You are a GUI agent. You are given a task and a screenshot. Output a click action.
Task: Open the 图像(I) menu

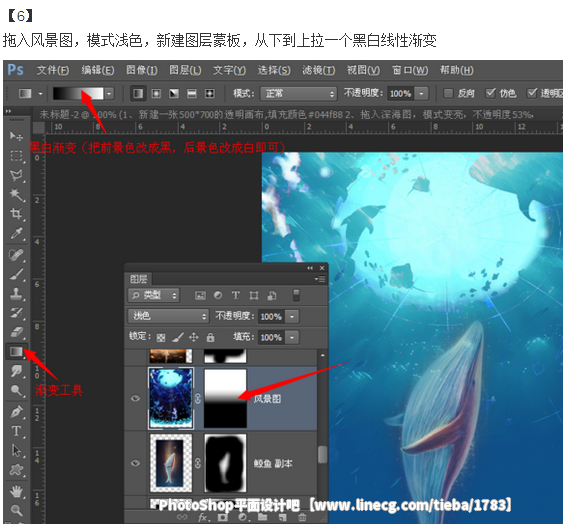(142, 70)
